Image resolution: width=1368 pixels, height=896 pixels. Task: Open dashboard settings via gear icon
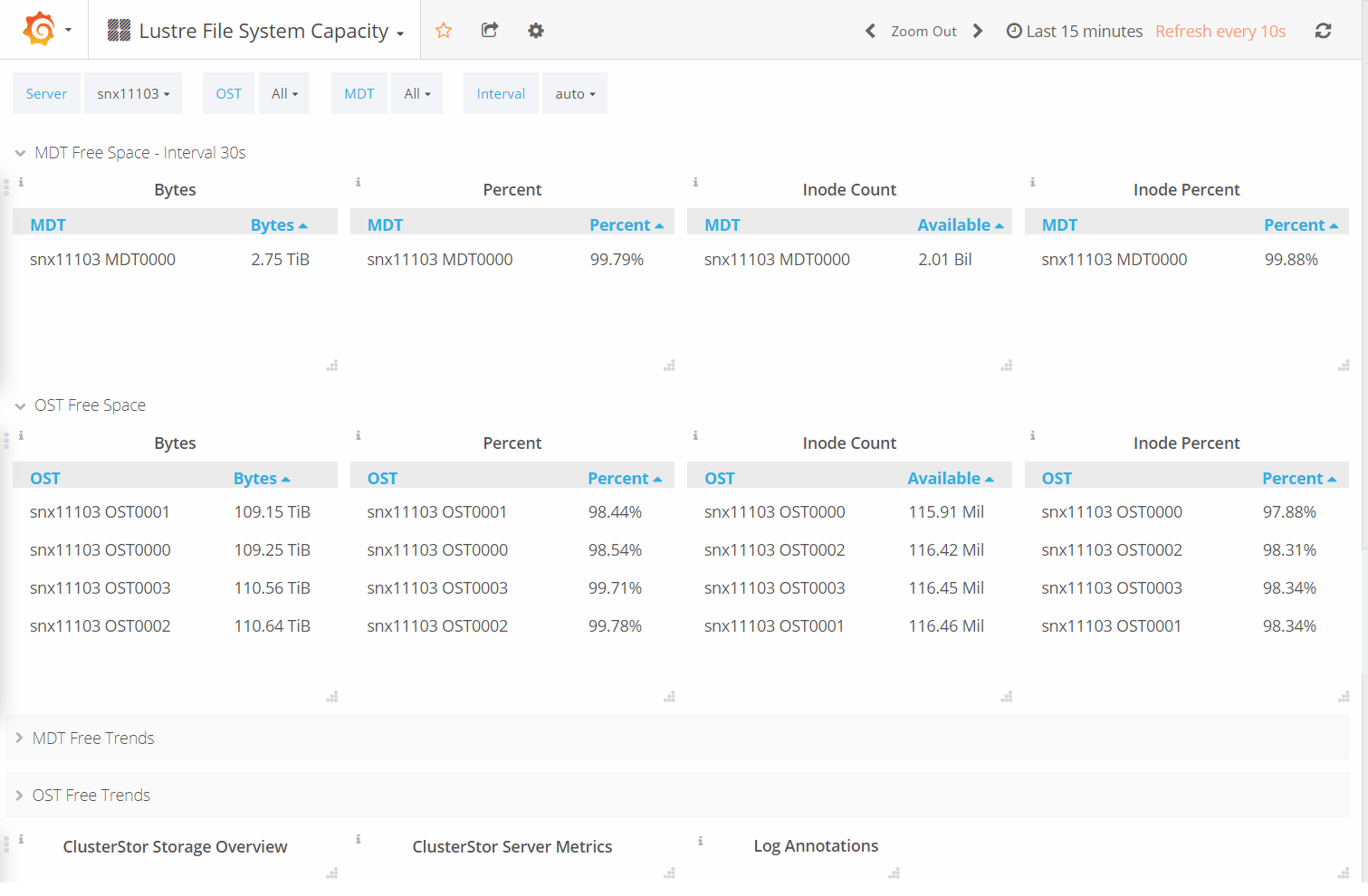coord(536,30)
